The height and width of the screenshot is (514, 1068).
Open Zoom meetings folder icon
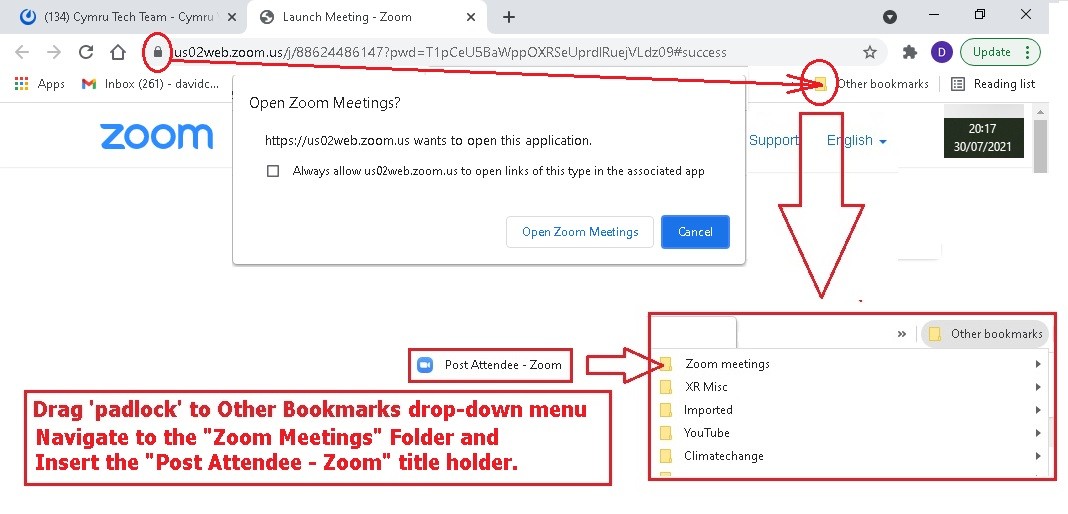click(666, 364)
